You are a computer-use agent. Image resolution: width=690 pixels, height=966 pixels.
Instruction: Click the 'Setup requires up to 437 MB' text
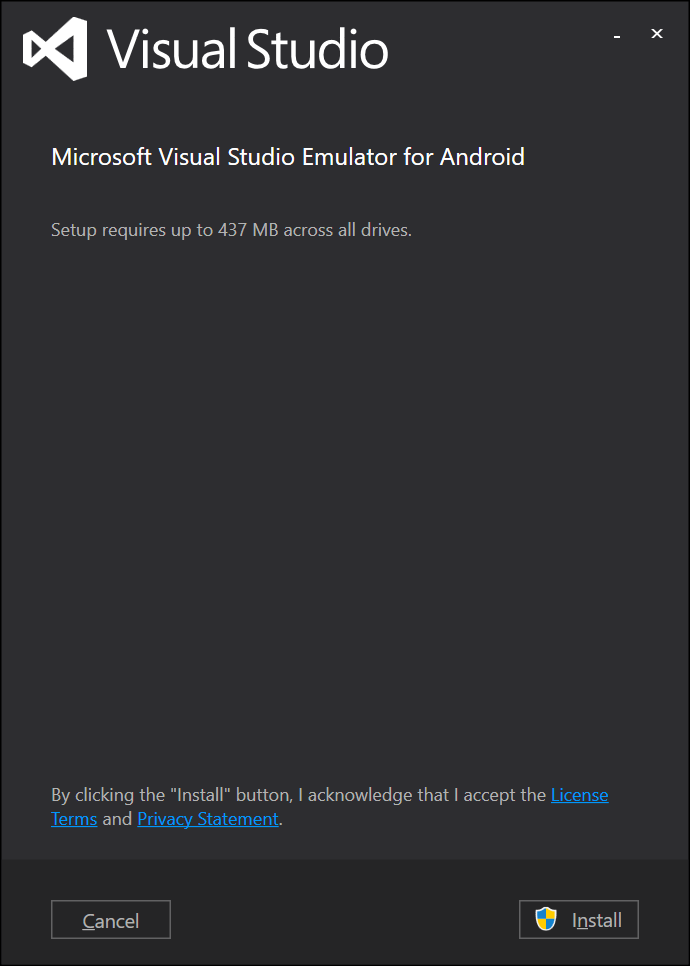coord(231,230)
